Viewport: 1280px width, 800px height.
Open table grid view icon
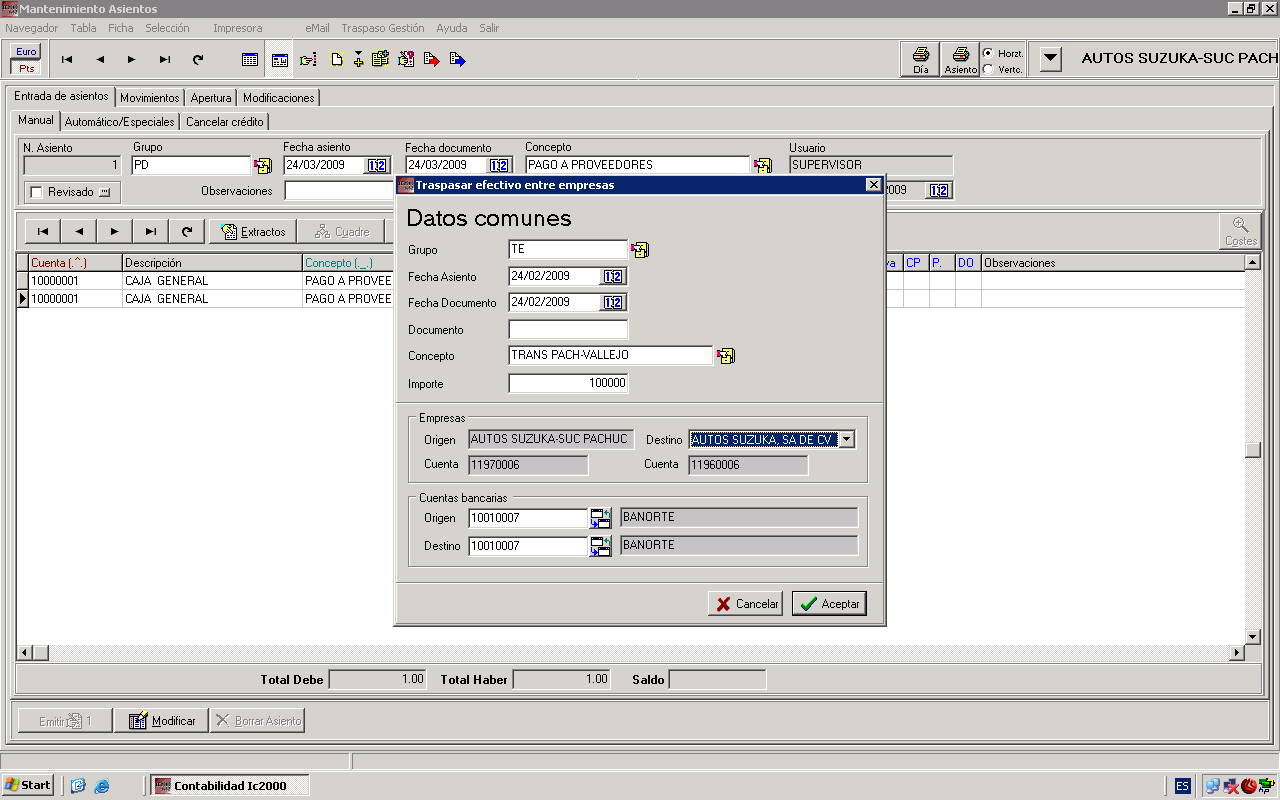pos(250,60)
